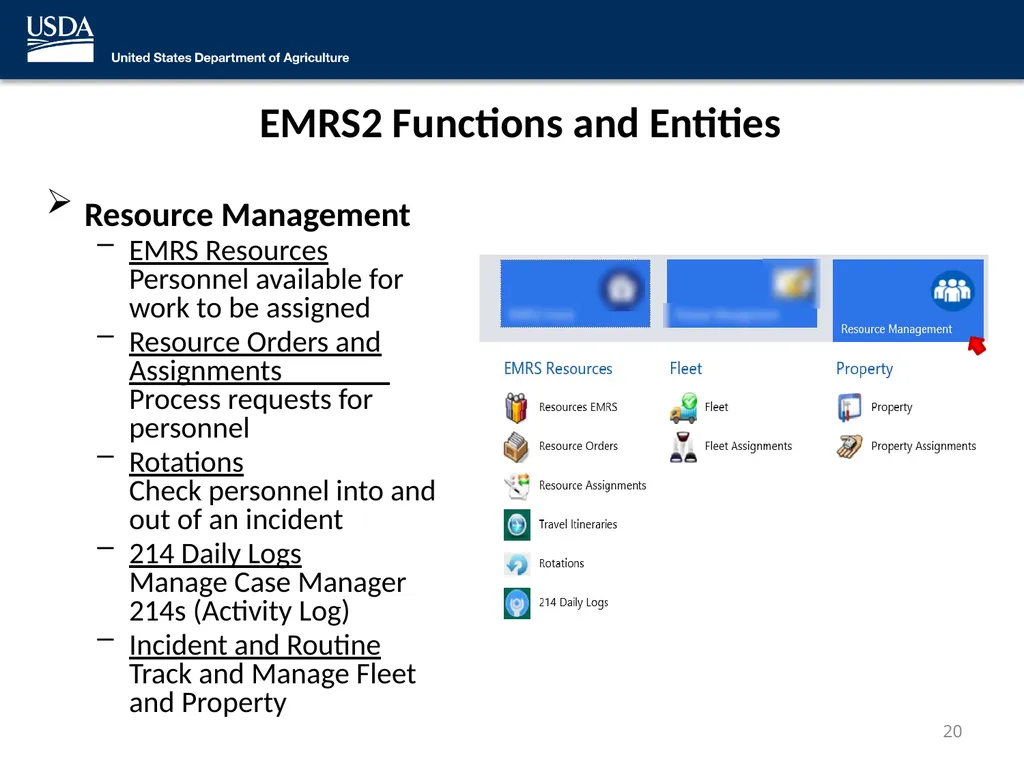1024x768 pixels.
Task: Select Property Assignments entry
Action: [923, 446]
